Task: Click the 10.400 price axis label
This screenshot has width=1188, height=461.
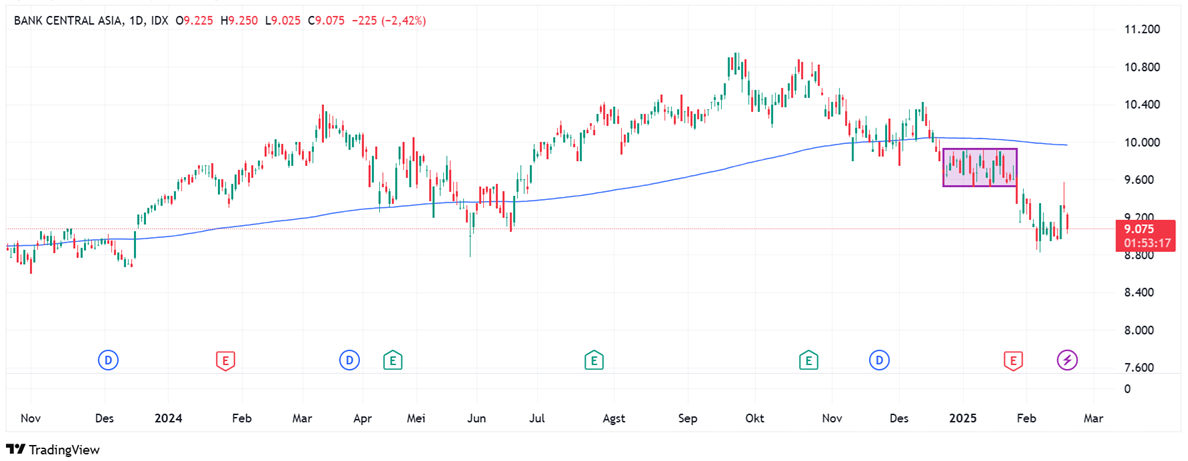Action: [x=1143, y=105]
